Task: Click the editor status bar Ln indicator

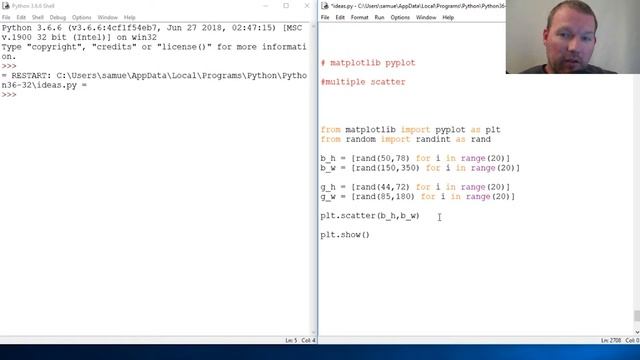Action: (611, 340)
